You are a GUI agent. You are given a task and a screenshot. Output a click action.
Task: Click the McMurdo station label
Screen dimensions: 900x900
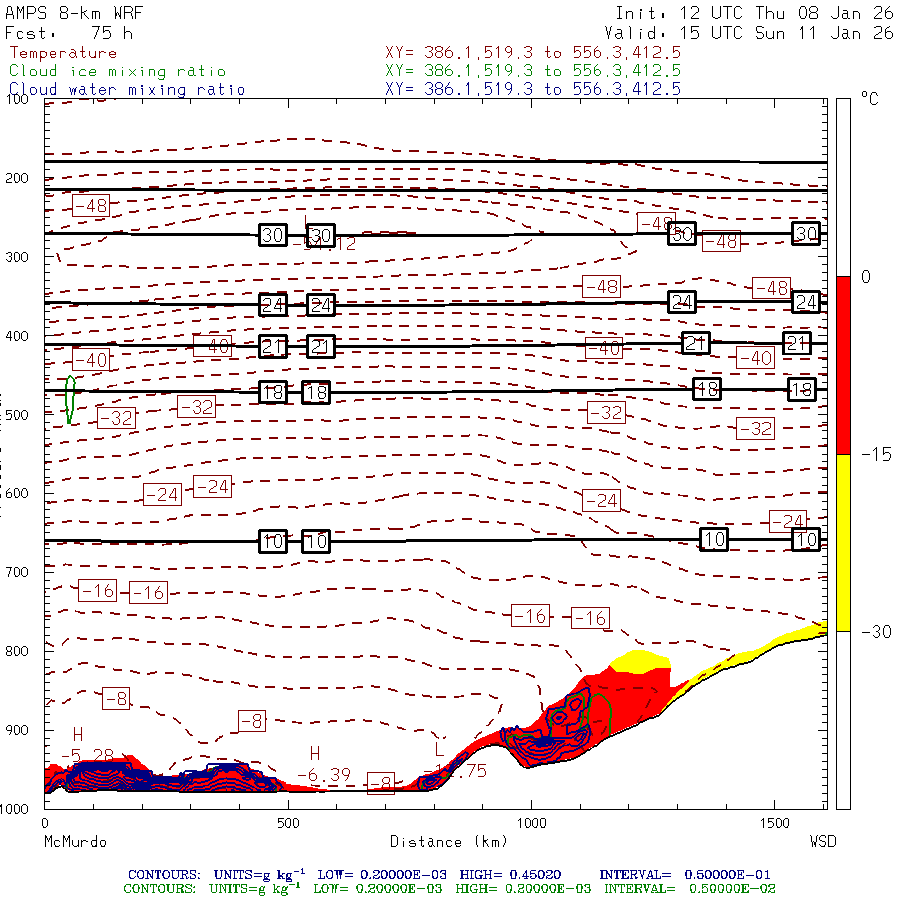75,842
